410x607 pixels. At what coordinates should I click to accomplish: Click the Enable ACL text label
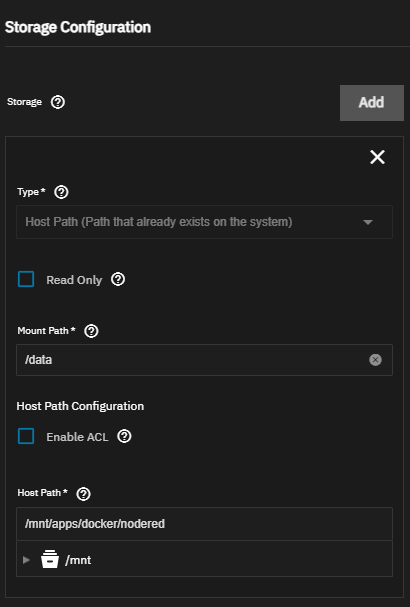point(77,437)
